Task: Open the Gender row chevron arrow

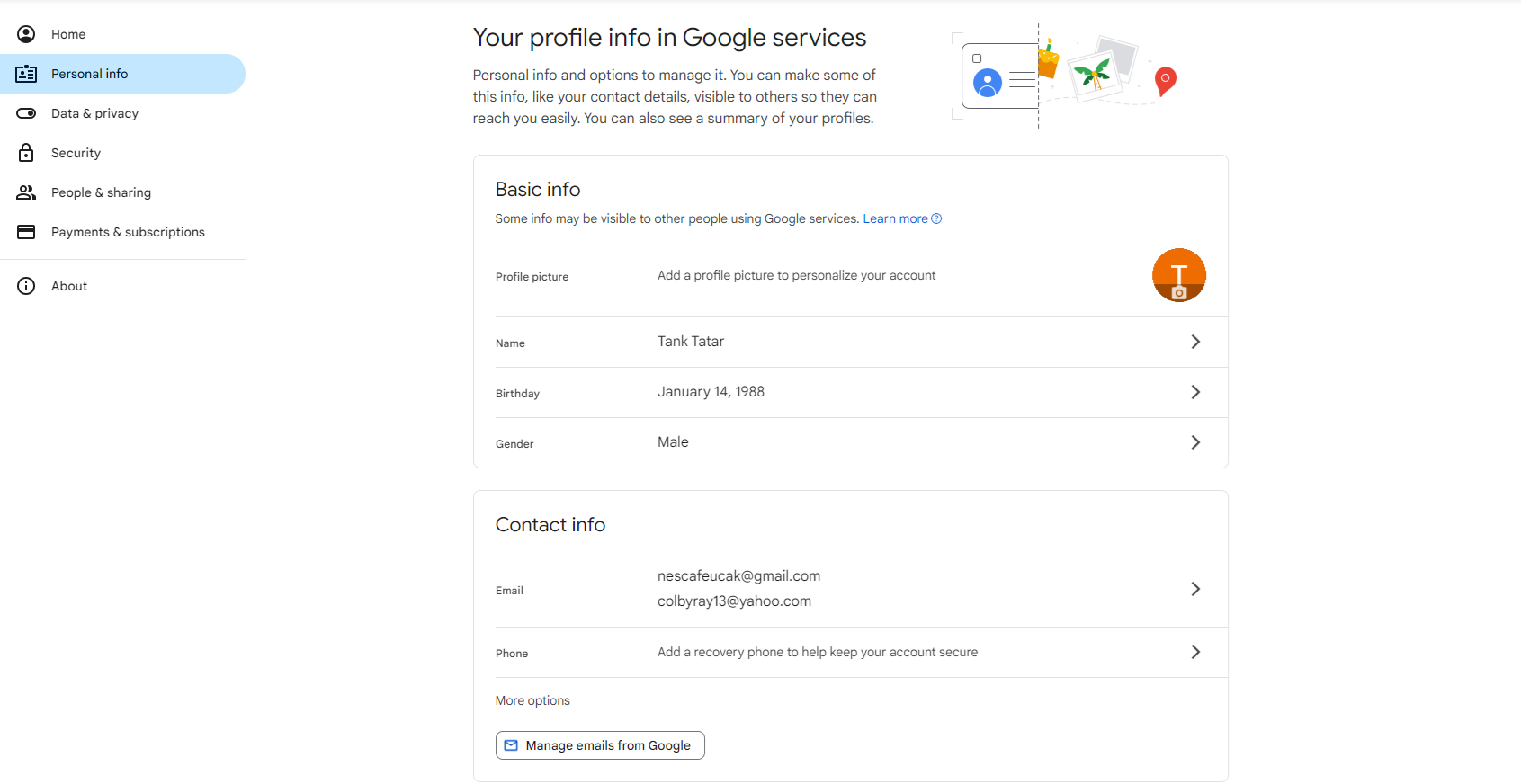Action: click(1195, 442)
